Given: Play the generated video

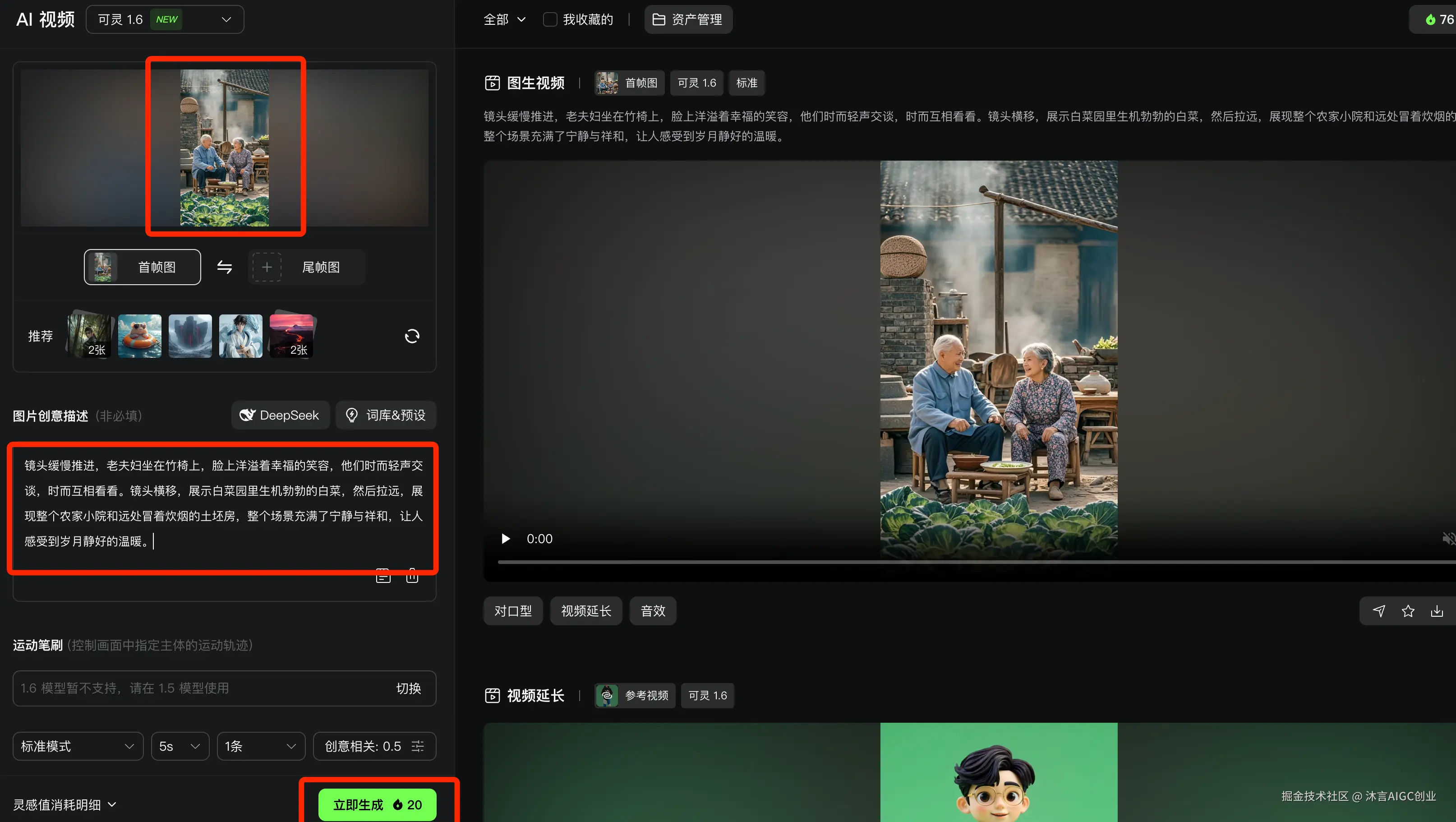Looking at the screenshot, I should [x=506, y=539].
